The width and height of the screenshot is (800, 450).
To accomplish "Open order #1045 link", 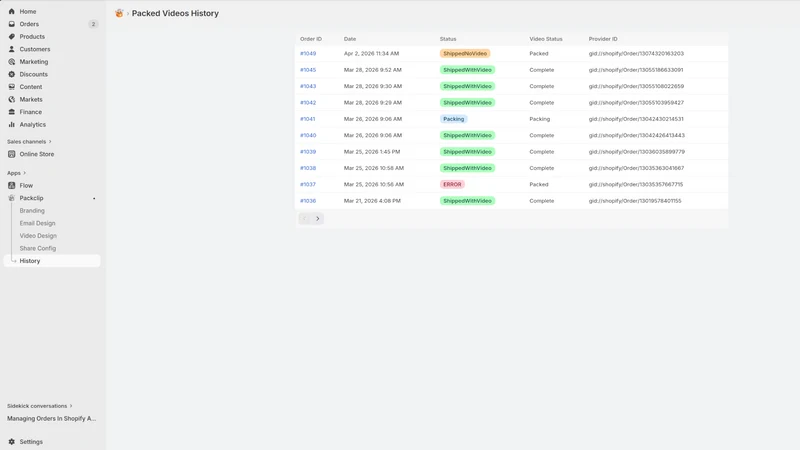I will coord(308,70).
